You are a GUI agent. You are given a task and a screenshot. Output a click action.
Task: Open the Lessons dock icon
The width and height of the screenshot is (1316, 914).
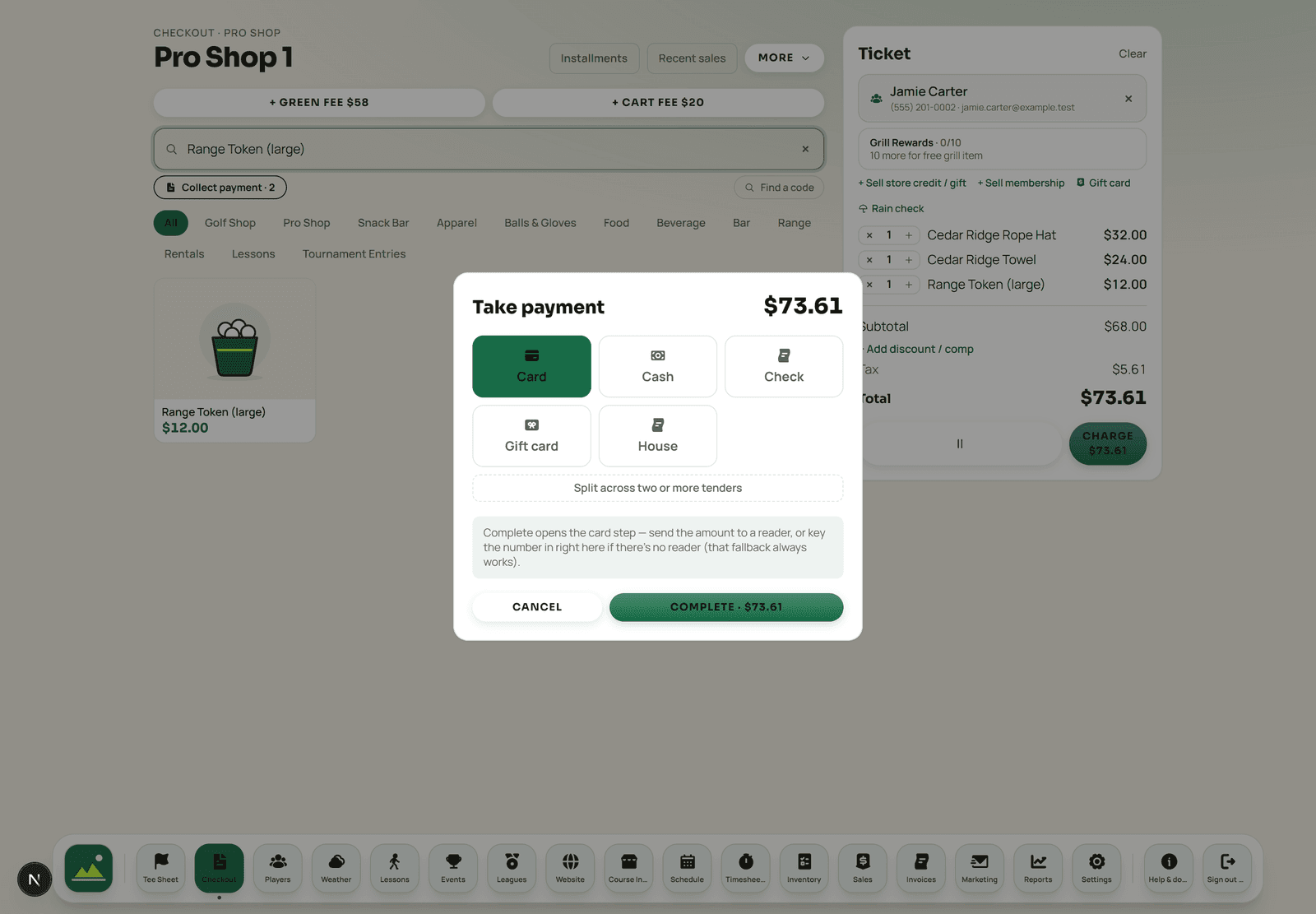[395, 868]
